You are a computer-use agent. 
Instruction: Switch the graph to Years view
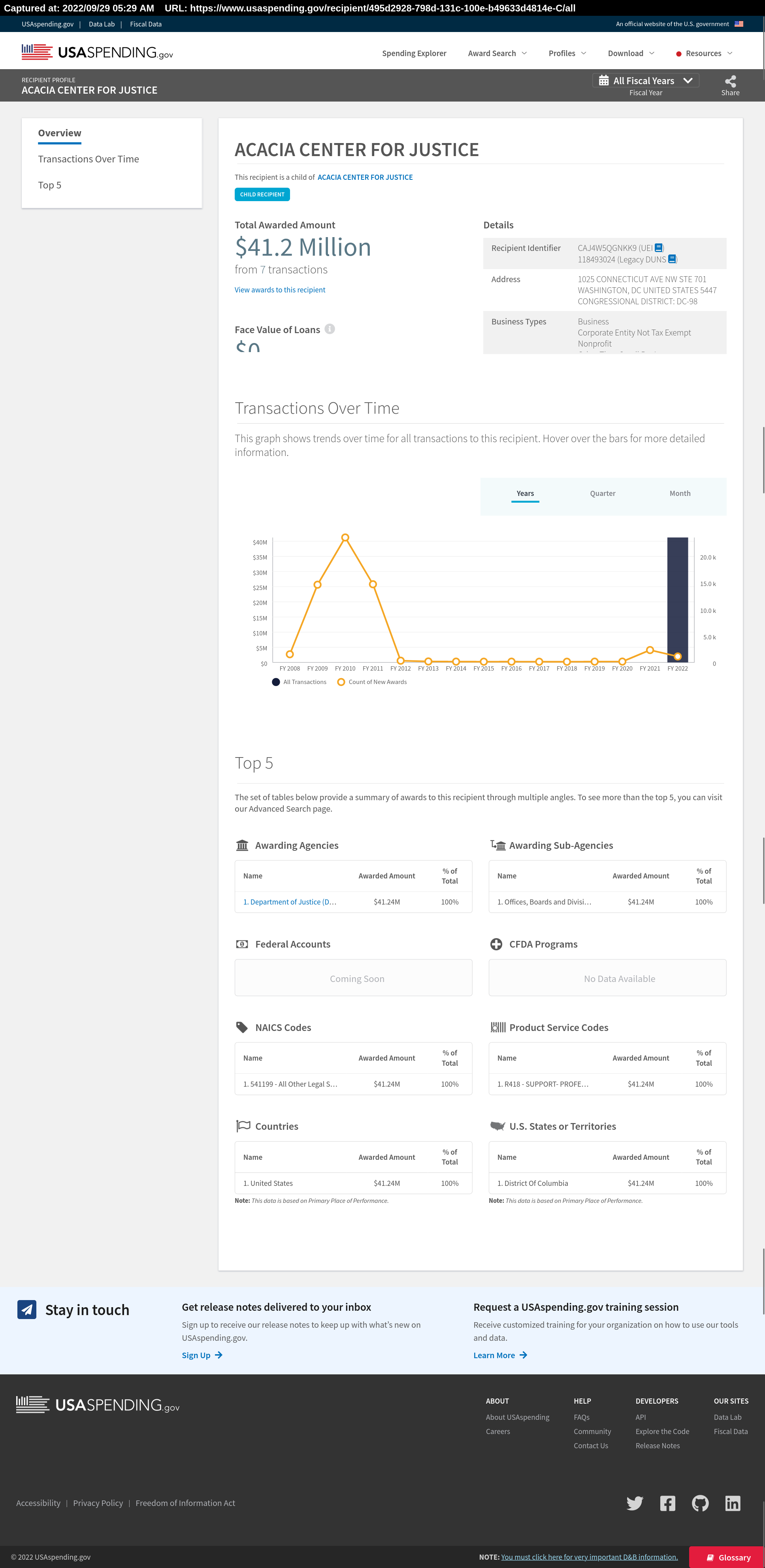(x=525, y=494)
